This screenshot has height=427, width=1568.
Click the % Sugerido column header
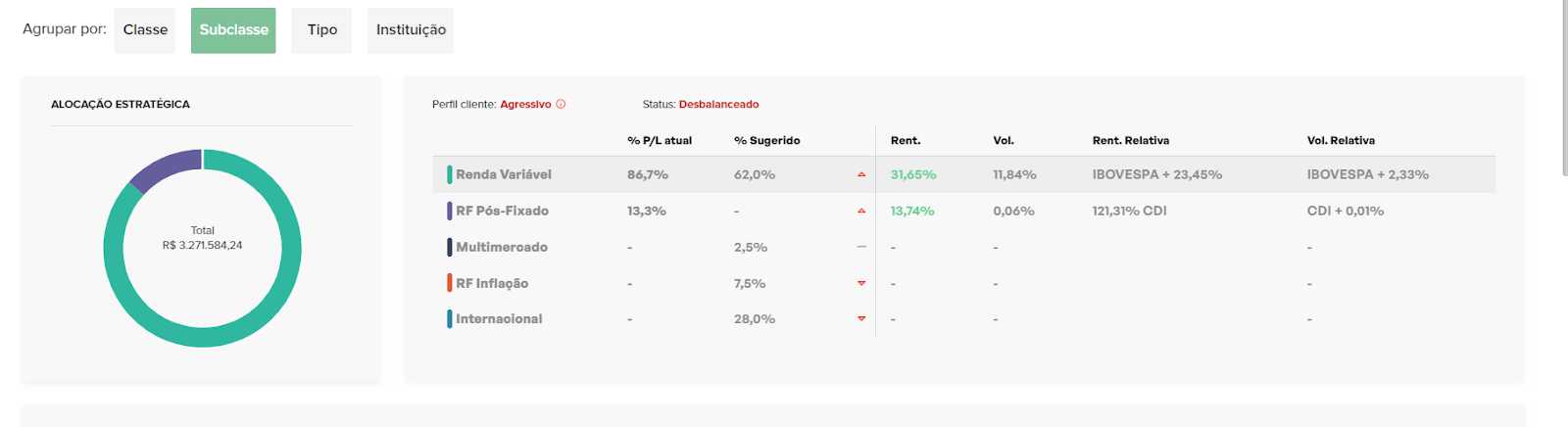[x=766, y=140]
